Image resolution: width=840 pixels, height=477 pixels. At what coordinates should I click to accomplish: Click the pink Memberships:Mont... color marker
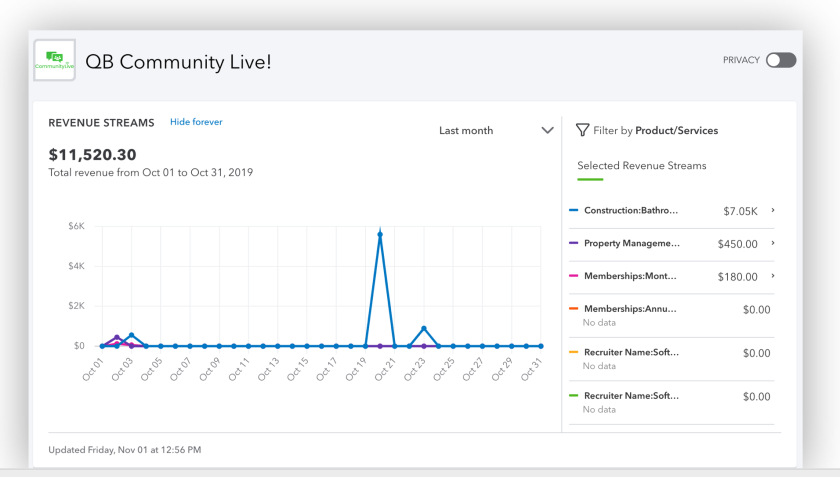point(573,275)
